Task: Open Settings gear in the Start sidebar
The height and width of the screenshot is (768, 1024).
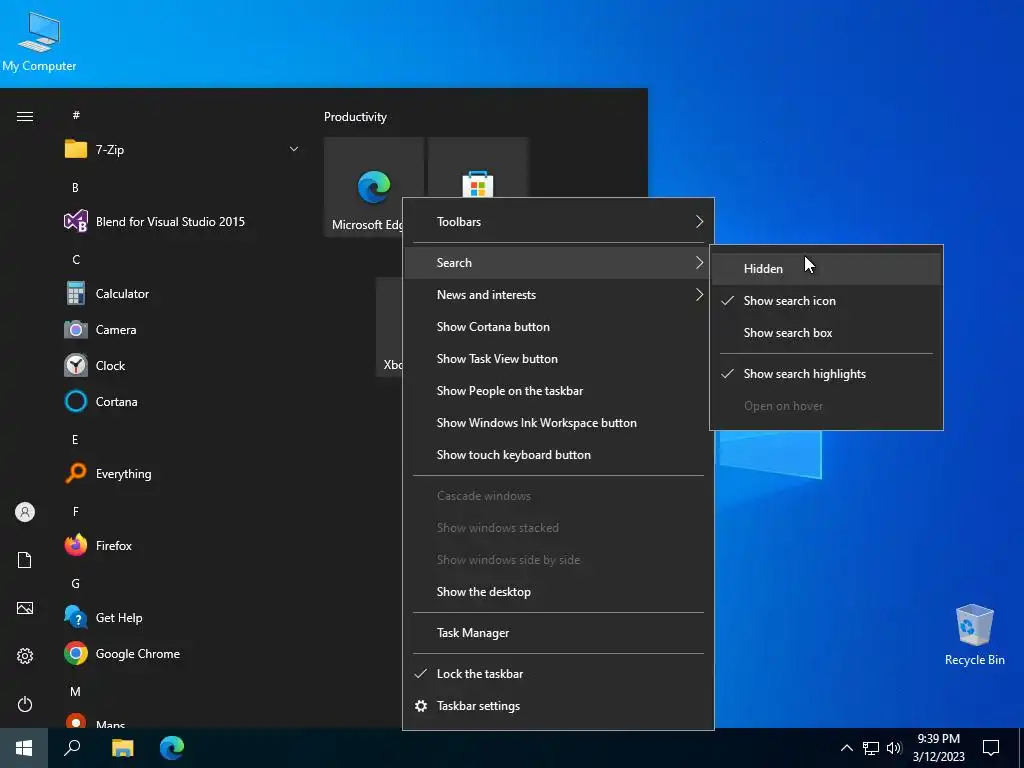Action: coord(25,656)
